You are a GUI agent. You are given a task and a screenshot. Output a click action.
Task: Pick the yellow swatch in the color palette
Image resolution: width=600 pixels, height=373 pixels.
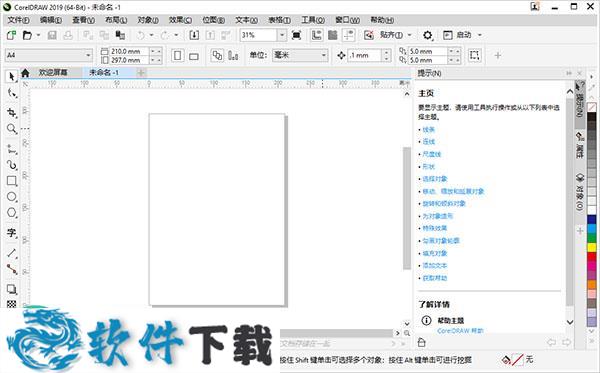coord(592,247)
